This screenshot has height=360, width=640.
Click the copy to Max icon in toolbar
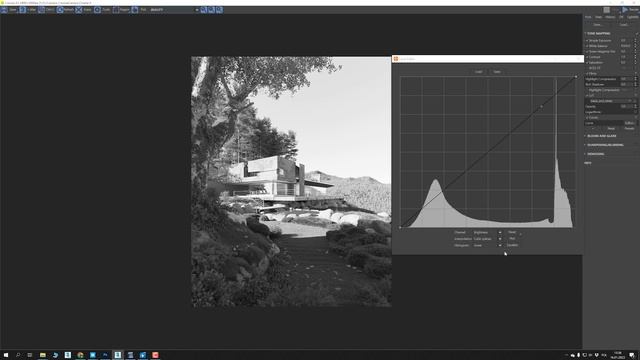23,9
